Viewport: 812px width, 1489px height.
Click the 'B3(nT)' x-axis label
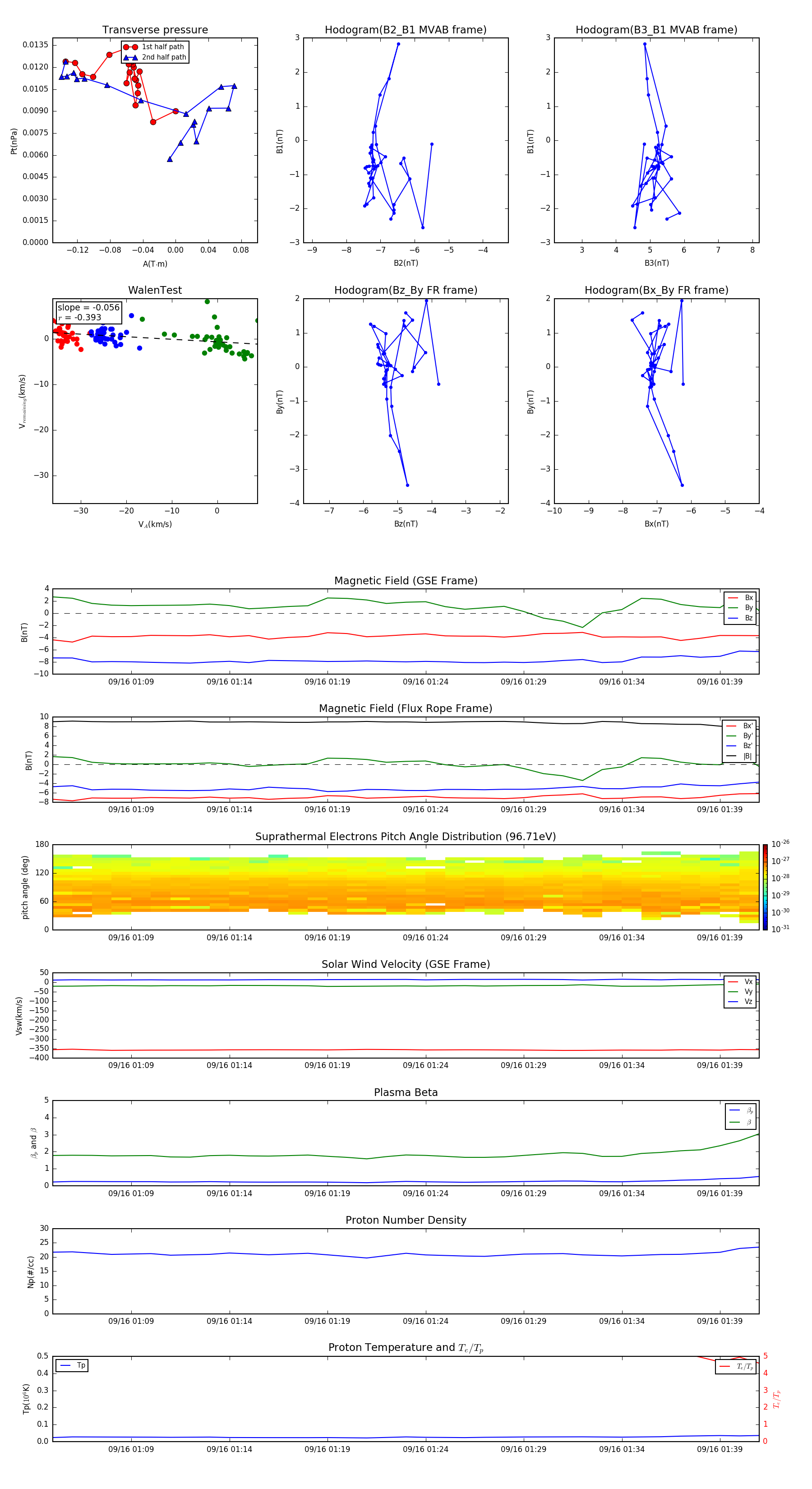[656, 263]
